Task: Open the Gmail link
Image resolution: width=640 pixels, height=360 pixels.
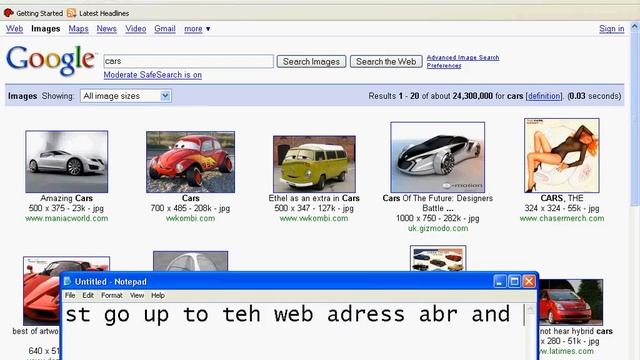Action: [x=165, y=29]
